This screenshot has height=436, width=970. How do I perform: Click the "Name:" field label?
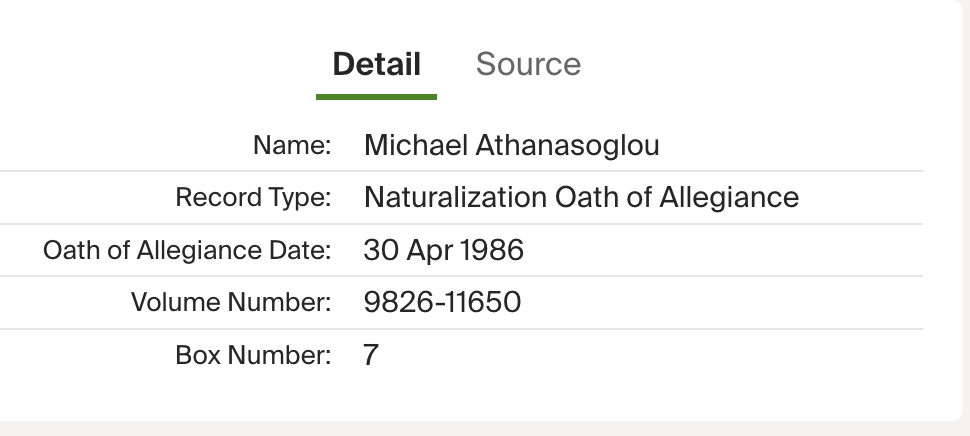coord(291,146)
